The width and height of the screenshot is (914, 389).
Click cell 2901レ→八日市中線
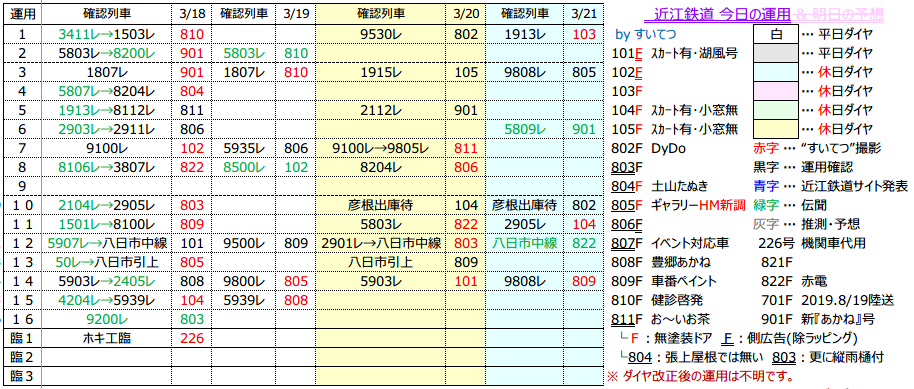pos(380,242)
